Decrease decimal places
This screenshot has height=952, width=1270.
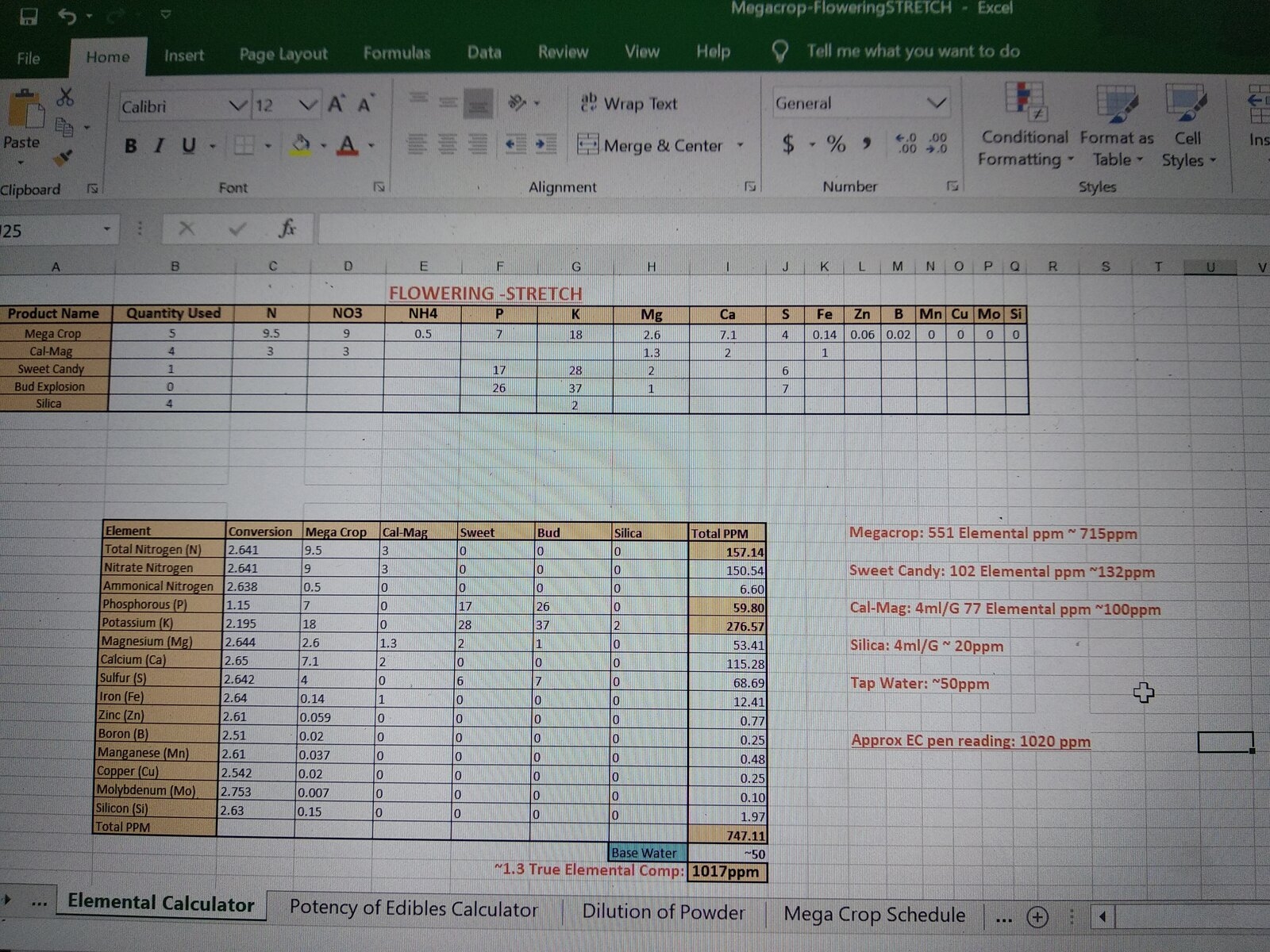[x=937, y=144]
